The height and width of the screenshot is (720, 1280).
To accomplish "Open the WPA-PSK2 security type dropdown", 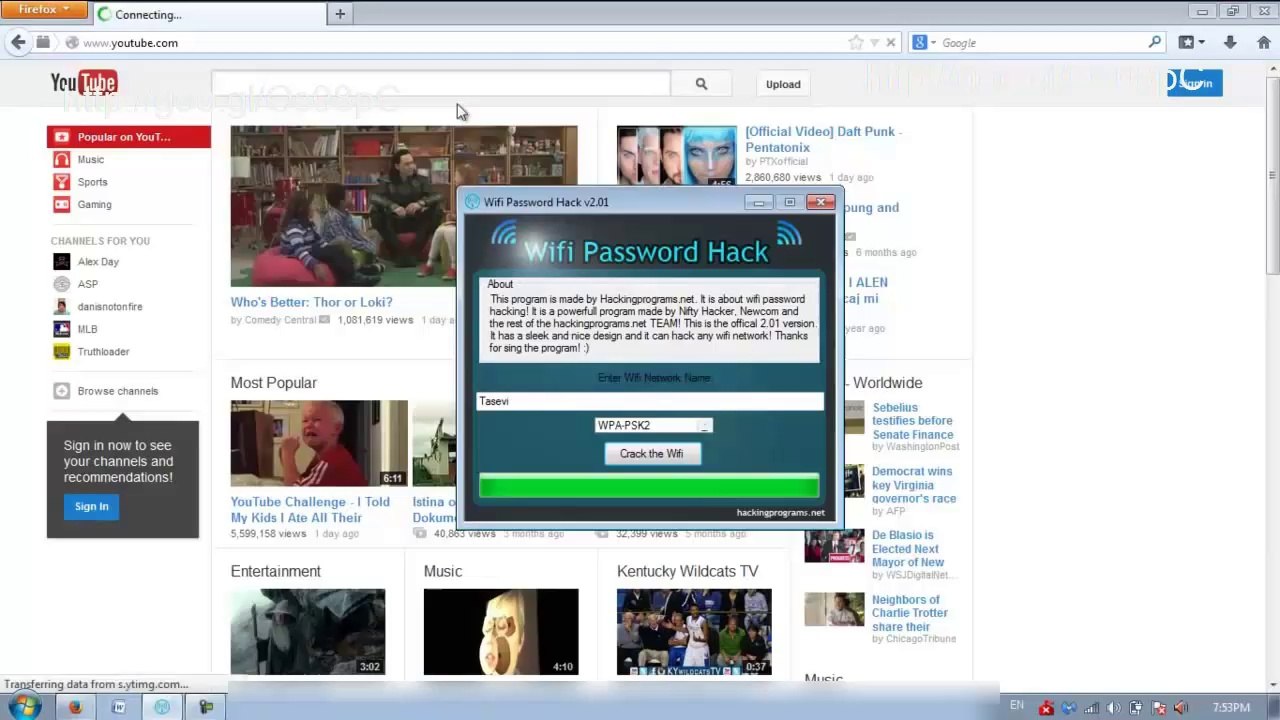I will pyautogui.click(x=653, y=425).
